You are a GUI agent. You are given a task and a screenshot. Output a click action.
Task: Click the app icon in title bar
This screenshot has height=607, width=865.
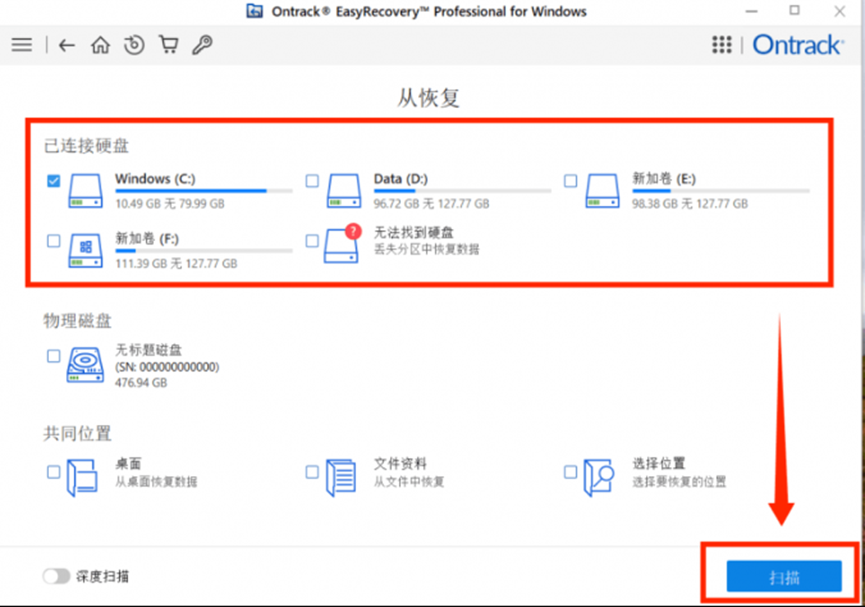[x=254, y=11]
